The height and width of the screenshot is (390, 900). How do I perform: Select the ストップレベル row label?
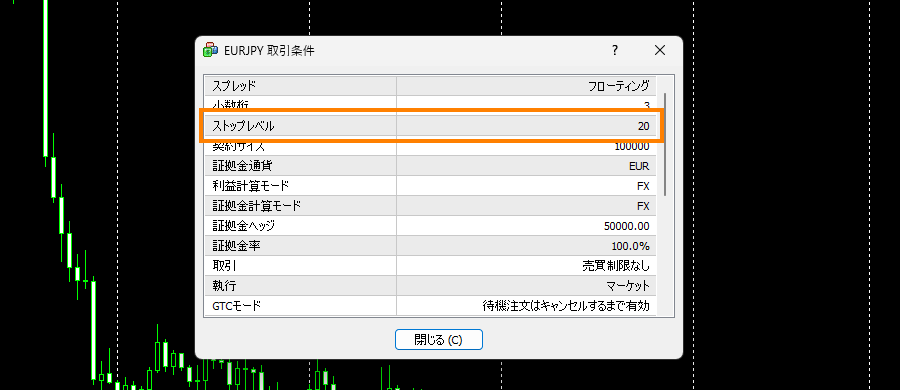pos(243,126)
